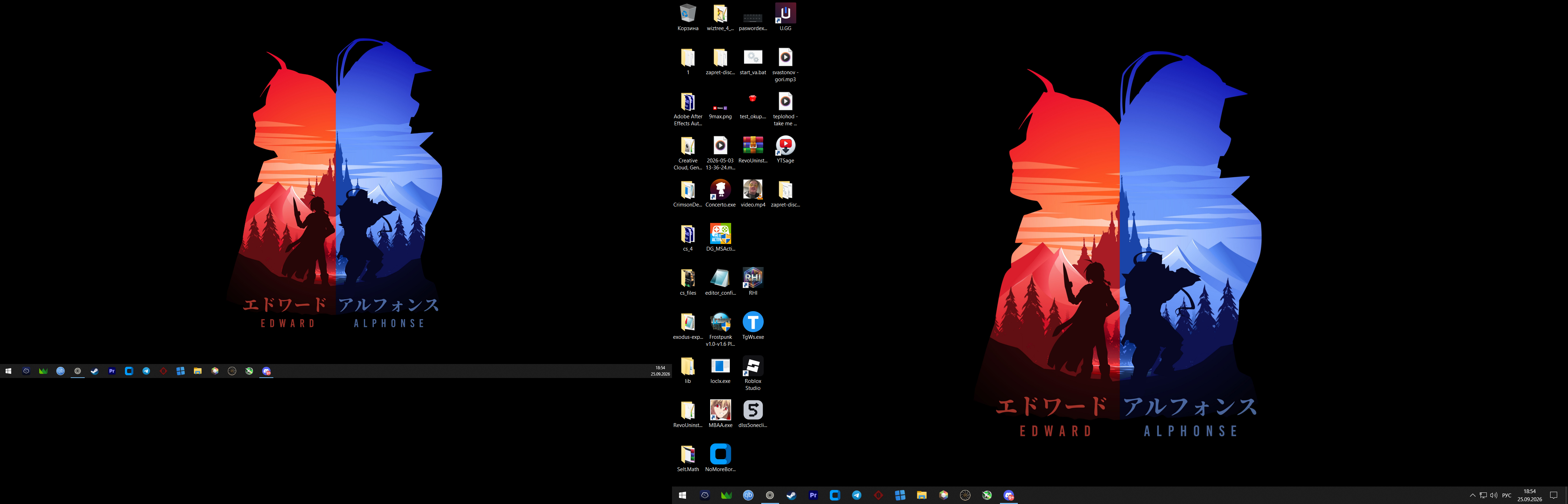Select the Concerto.exe desktop icon
1568x504 pixels.
point(720,194)
